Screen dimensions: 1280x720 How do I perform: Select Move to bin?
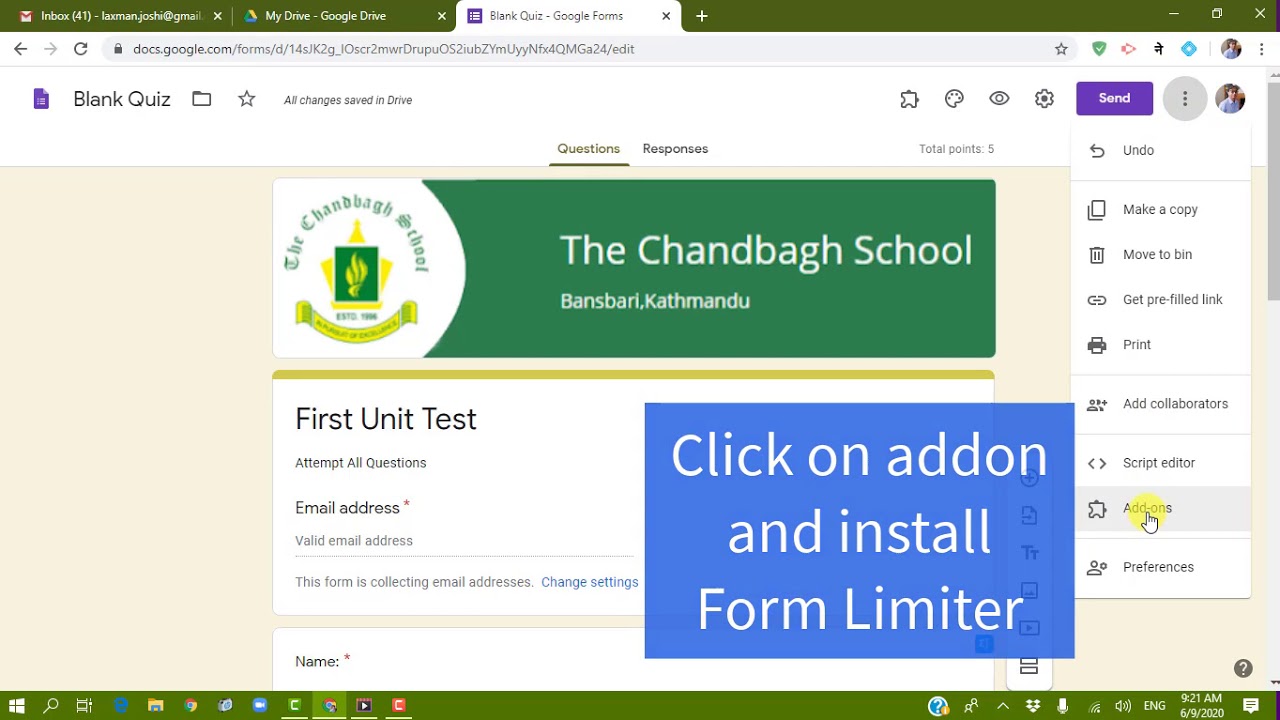point(1161,254)
